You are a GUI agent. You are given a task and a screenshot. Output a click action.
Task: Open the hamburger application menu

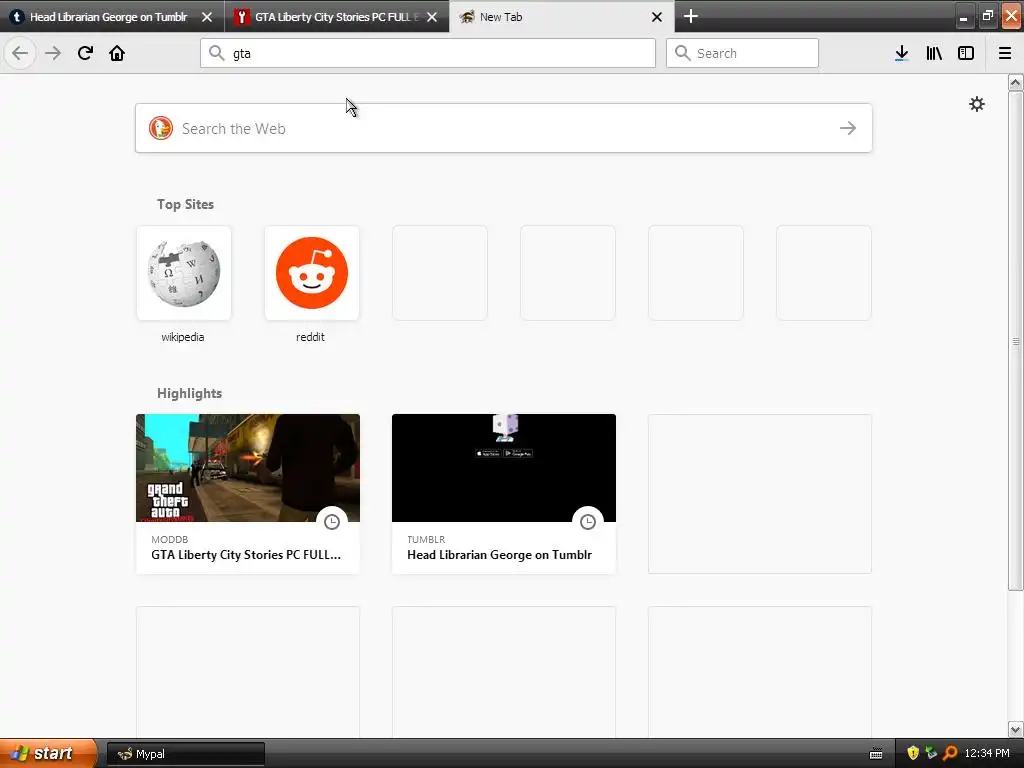(1005, 53)
